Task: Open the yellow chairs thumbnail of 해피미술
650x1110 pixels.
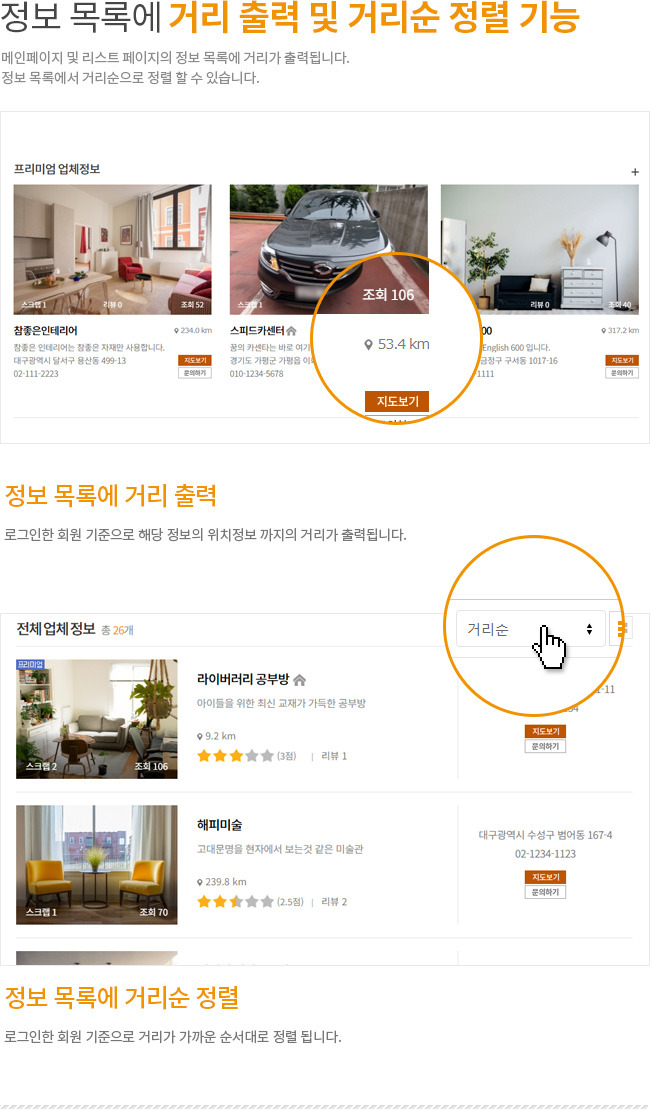Action: tap(97, 864)
